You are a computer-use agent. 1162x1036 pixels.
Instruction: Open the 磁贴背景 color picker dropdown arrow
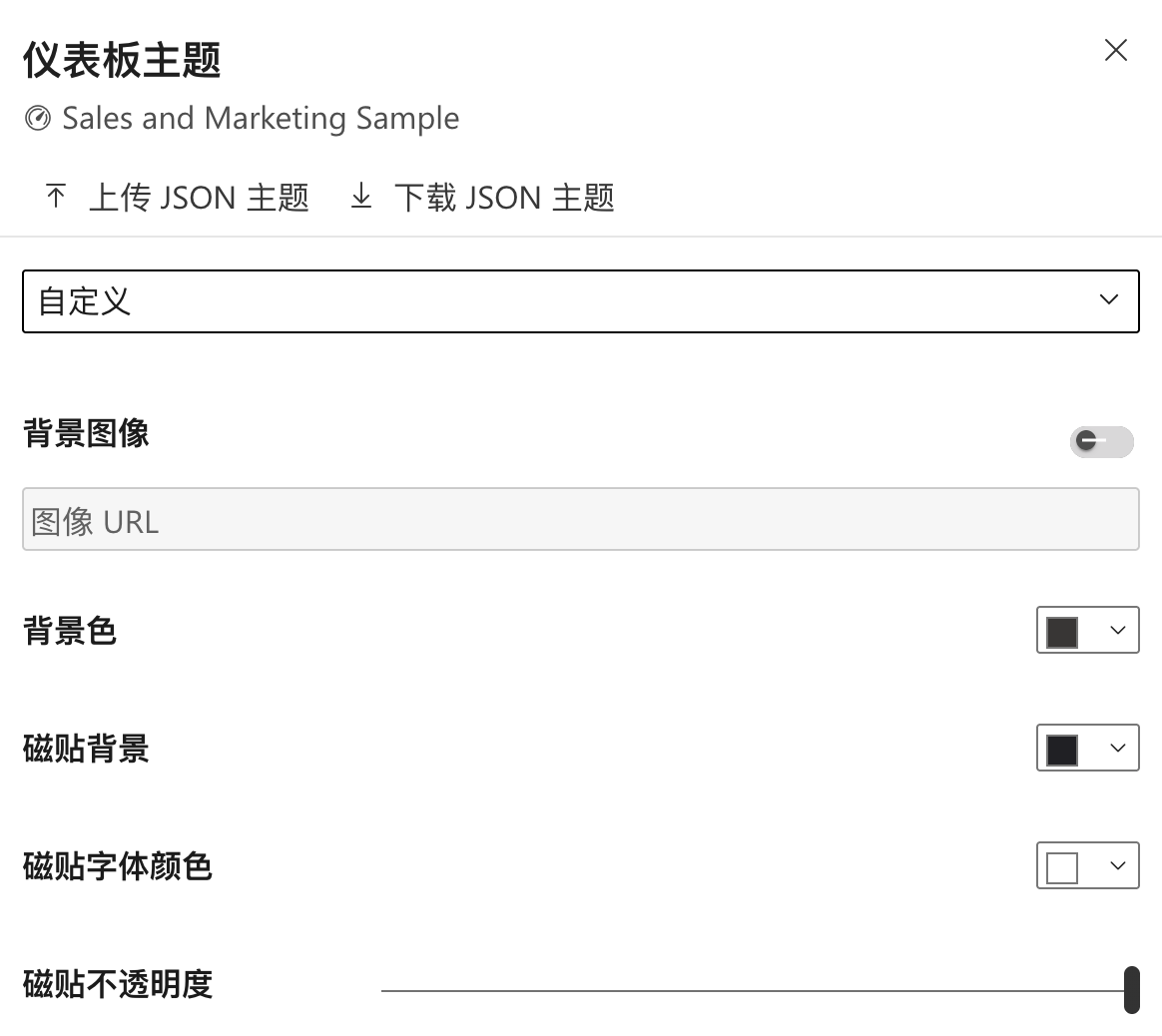point(1115,748)
